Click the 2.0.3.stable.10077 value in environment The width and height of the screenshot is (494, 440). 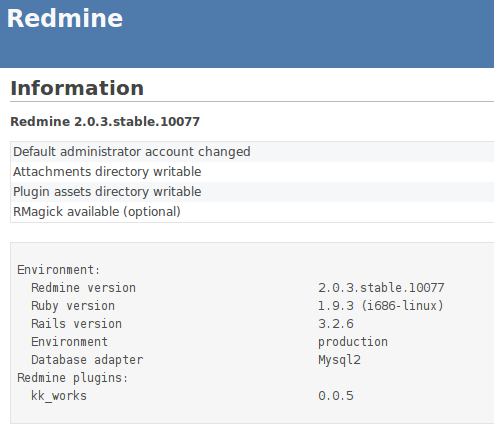click(x=381, y=288)
